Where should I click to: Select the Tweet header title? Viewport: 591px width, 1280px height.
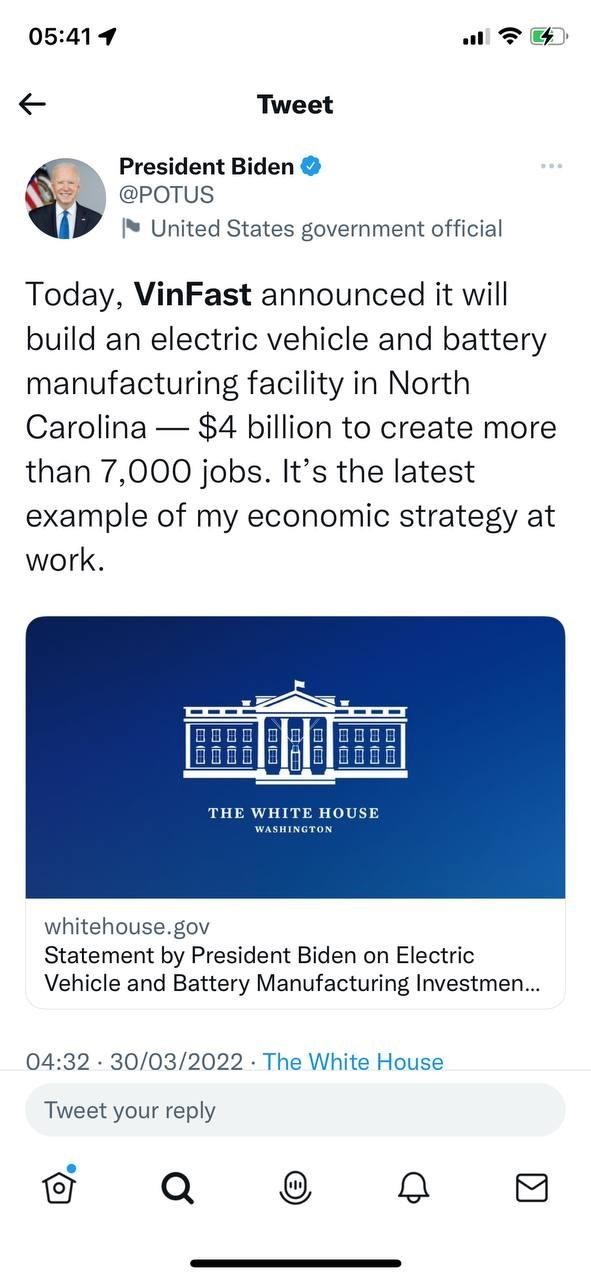295,103
